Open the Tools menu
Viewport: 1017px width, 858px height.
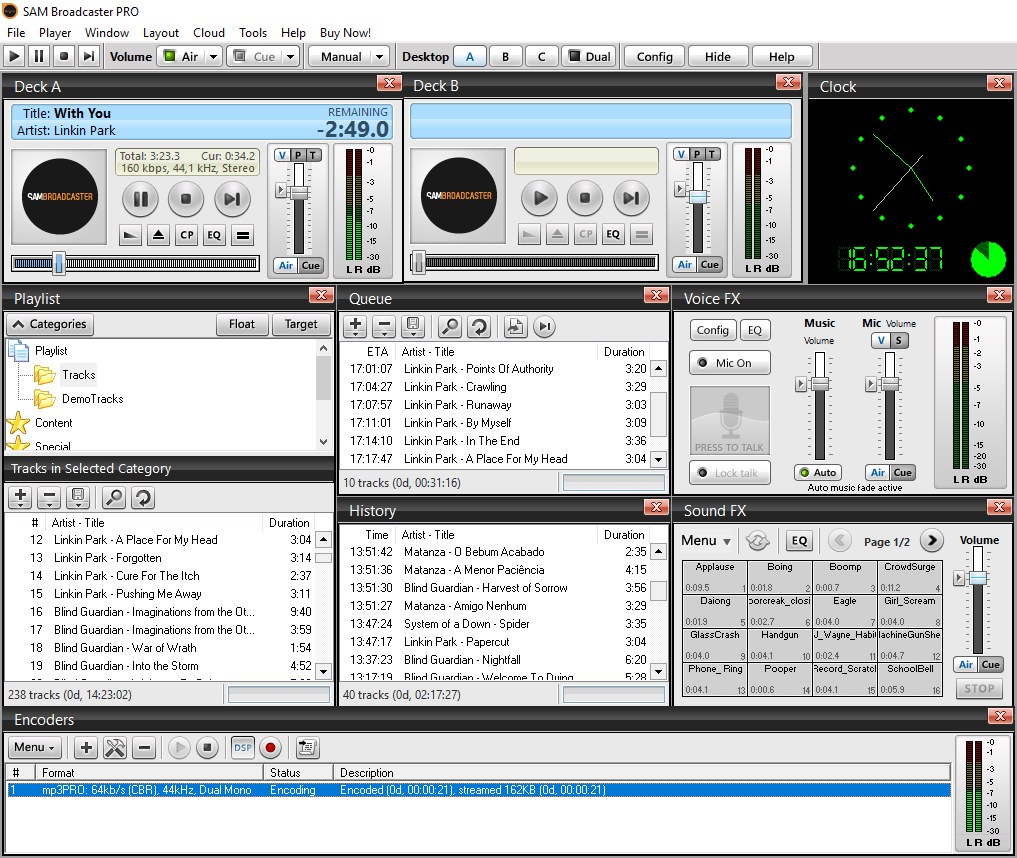(x=252, y=32)
